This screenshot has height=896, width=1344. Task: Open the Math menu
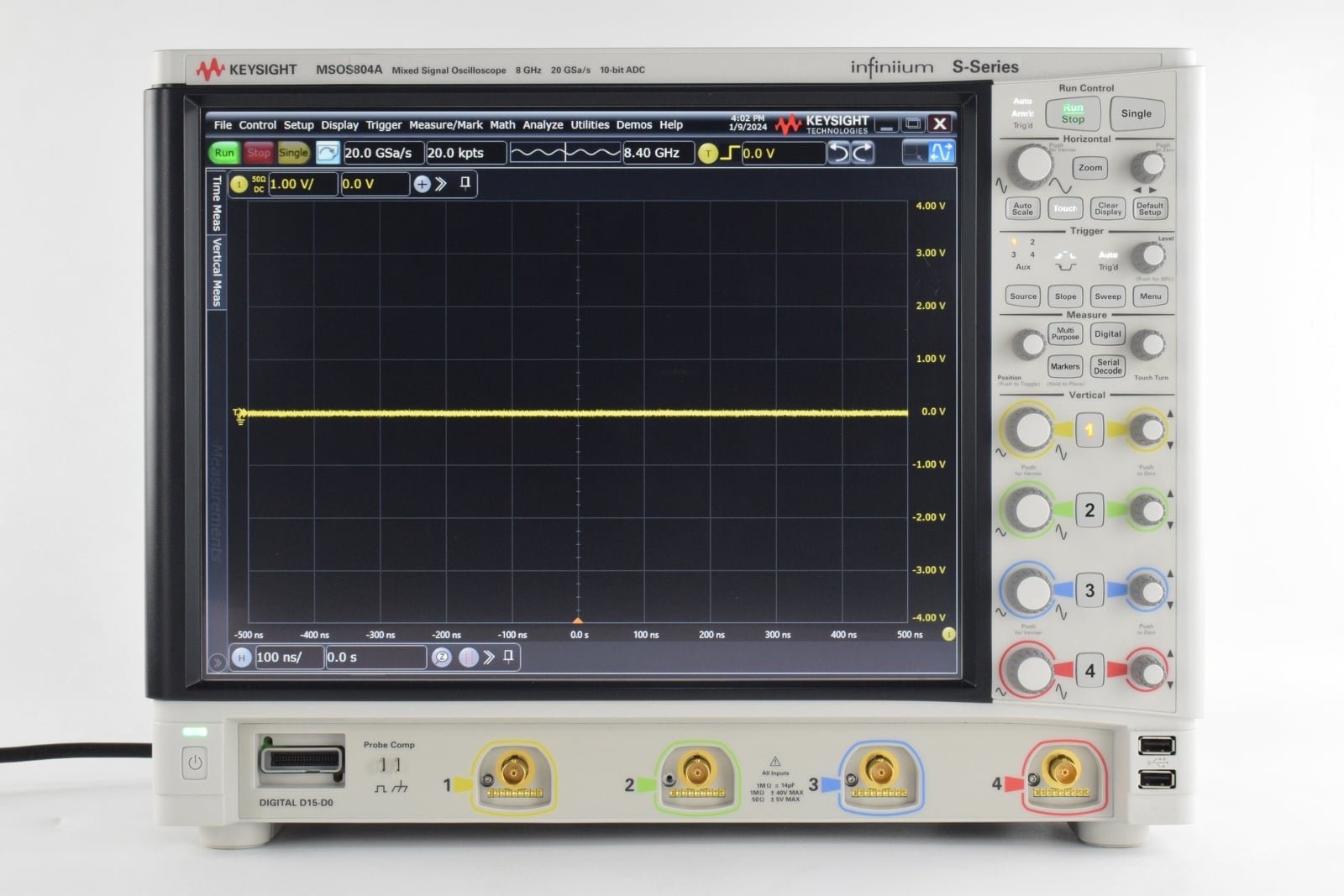[502, 125]
